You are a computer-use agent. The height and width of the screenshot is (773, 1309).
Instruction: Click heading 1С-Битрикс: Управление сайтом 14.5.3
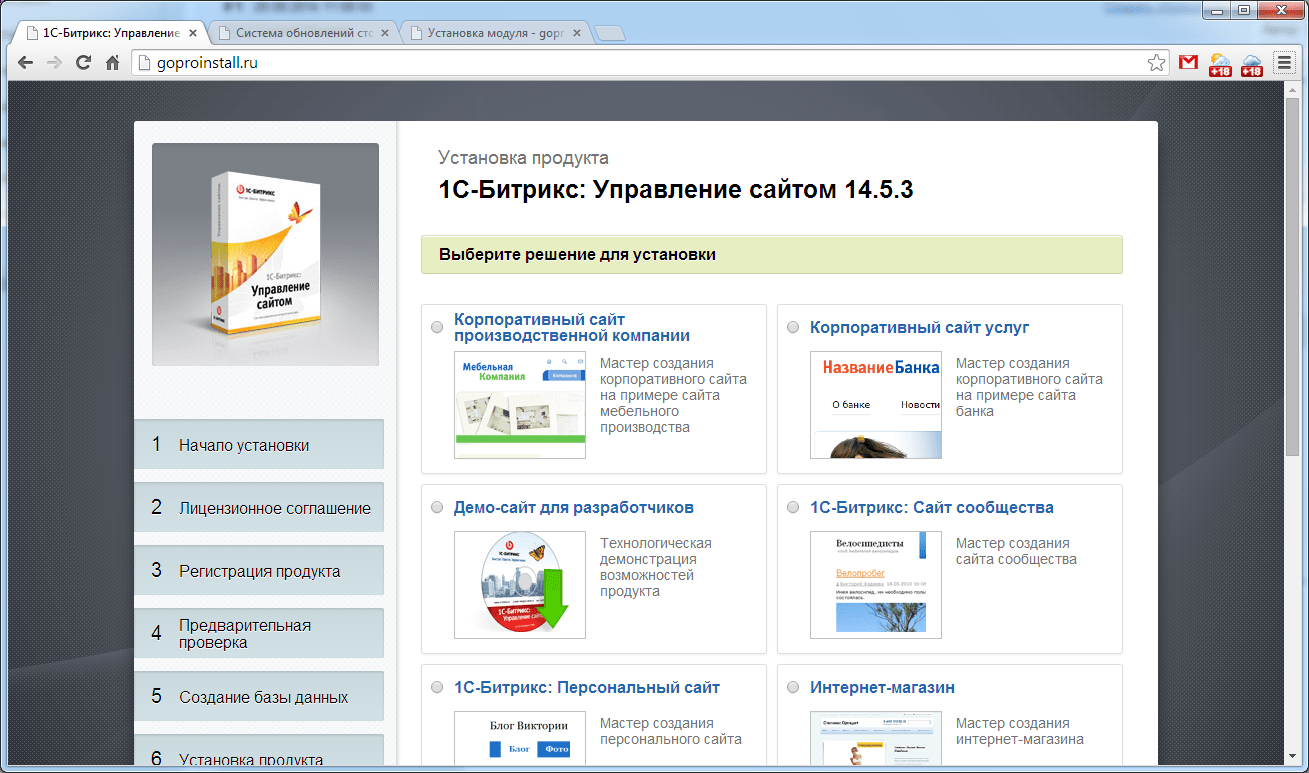pyautogui.click(x=676, y=189)
